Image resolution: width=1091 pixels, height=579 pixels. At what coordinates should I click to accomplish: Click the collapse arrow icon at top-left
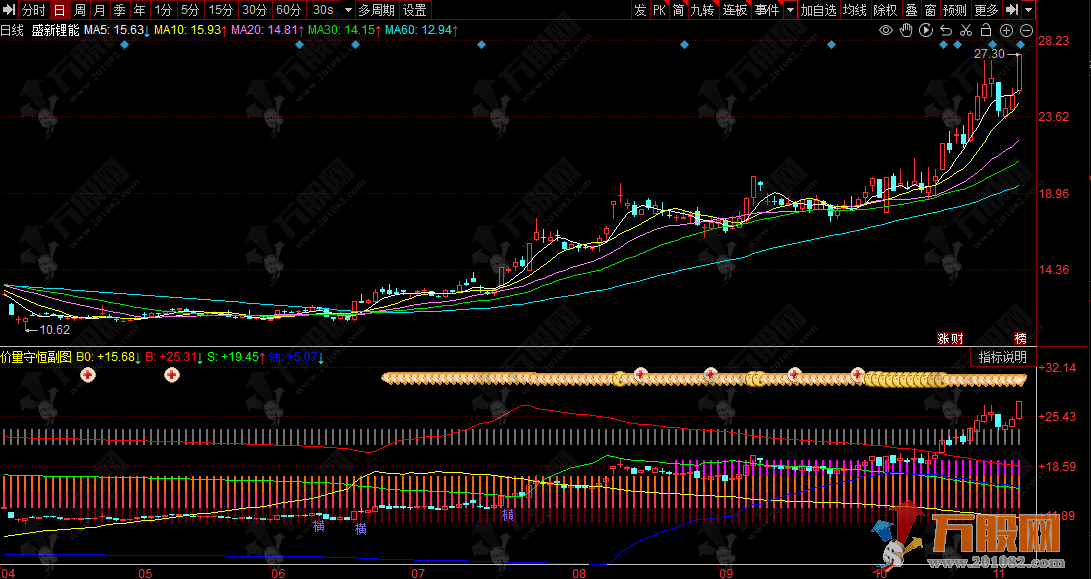pos(10,10)
